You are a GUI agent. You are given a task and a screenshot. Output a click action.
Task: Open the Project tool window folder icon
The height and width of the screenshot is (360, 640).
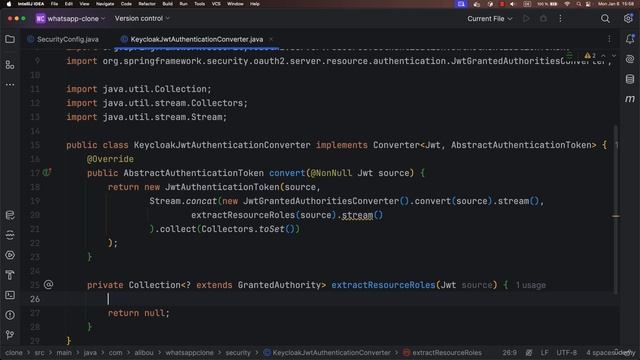(10, 39)
